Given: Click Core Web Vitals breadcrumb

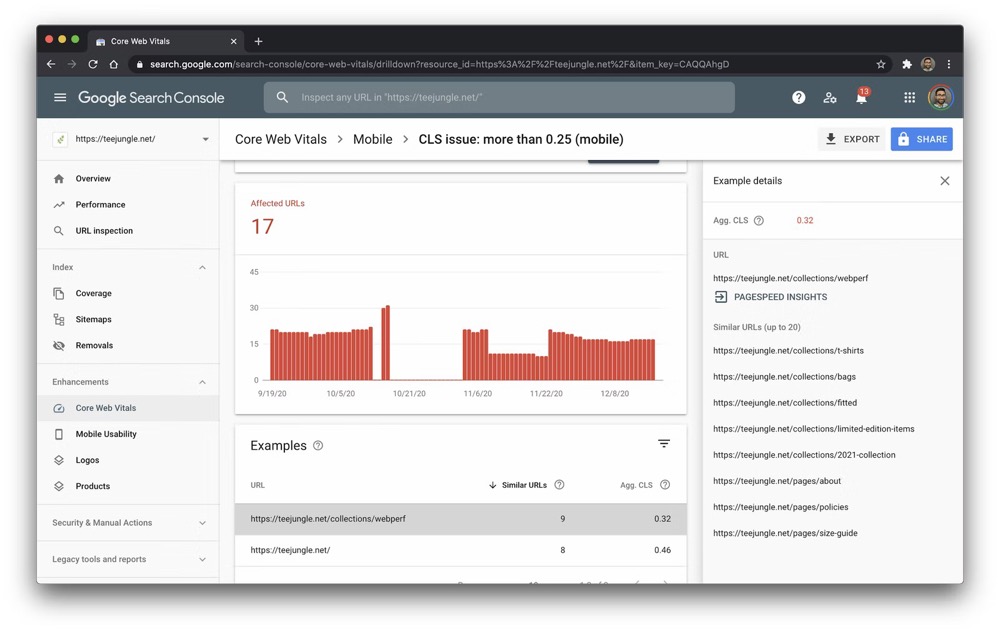Looking at the screenshot, I should [281, 139].
